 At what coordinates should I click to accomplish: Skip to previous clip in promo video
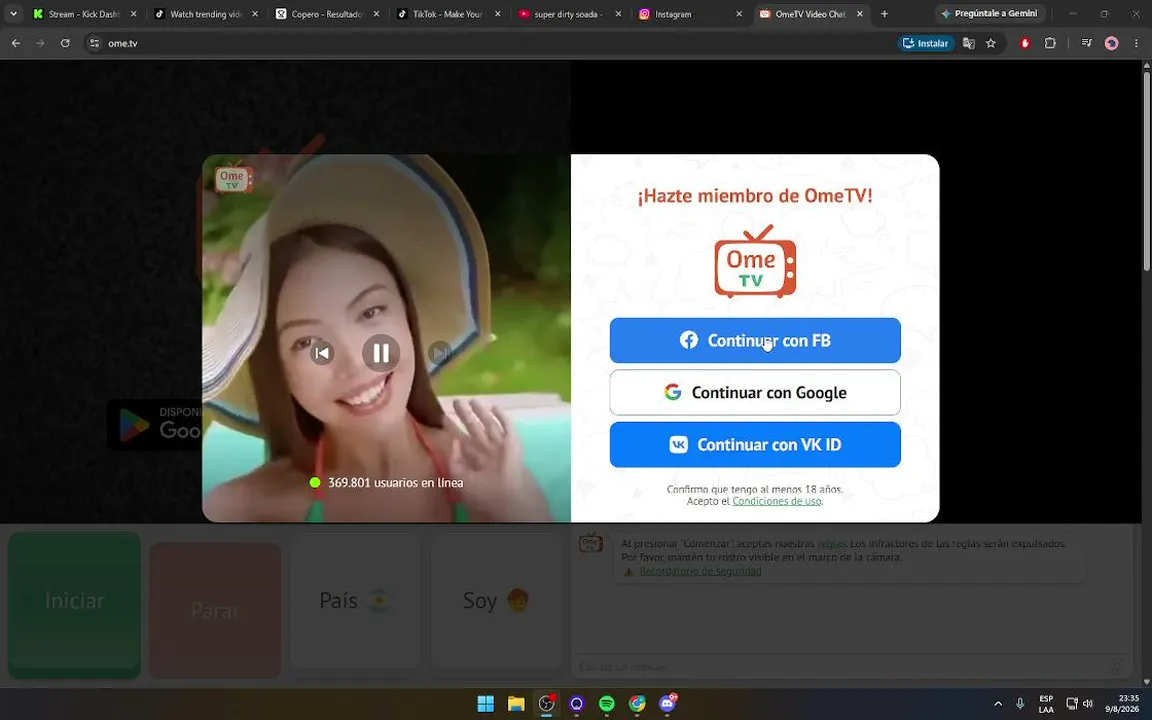click(322, 353)
